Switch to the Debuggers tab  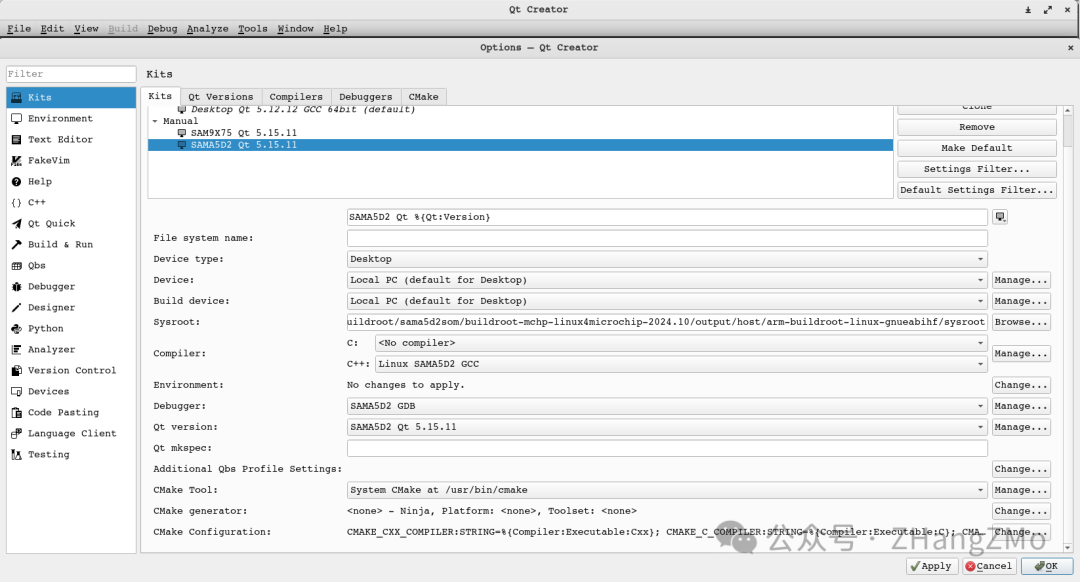365,97
